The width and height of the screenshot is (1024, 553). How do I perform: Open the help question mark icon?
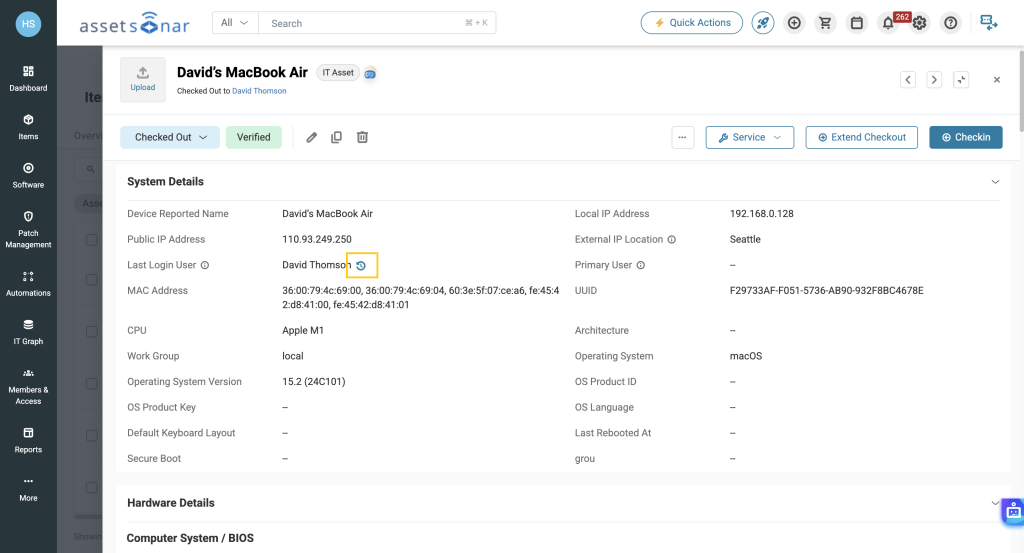(951, 23)
